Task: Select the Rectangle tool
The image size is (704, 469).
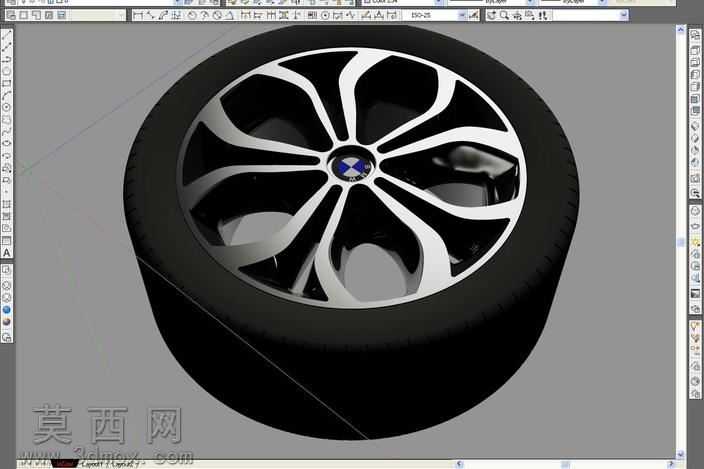Action: 7,83
